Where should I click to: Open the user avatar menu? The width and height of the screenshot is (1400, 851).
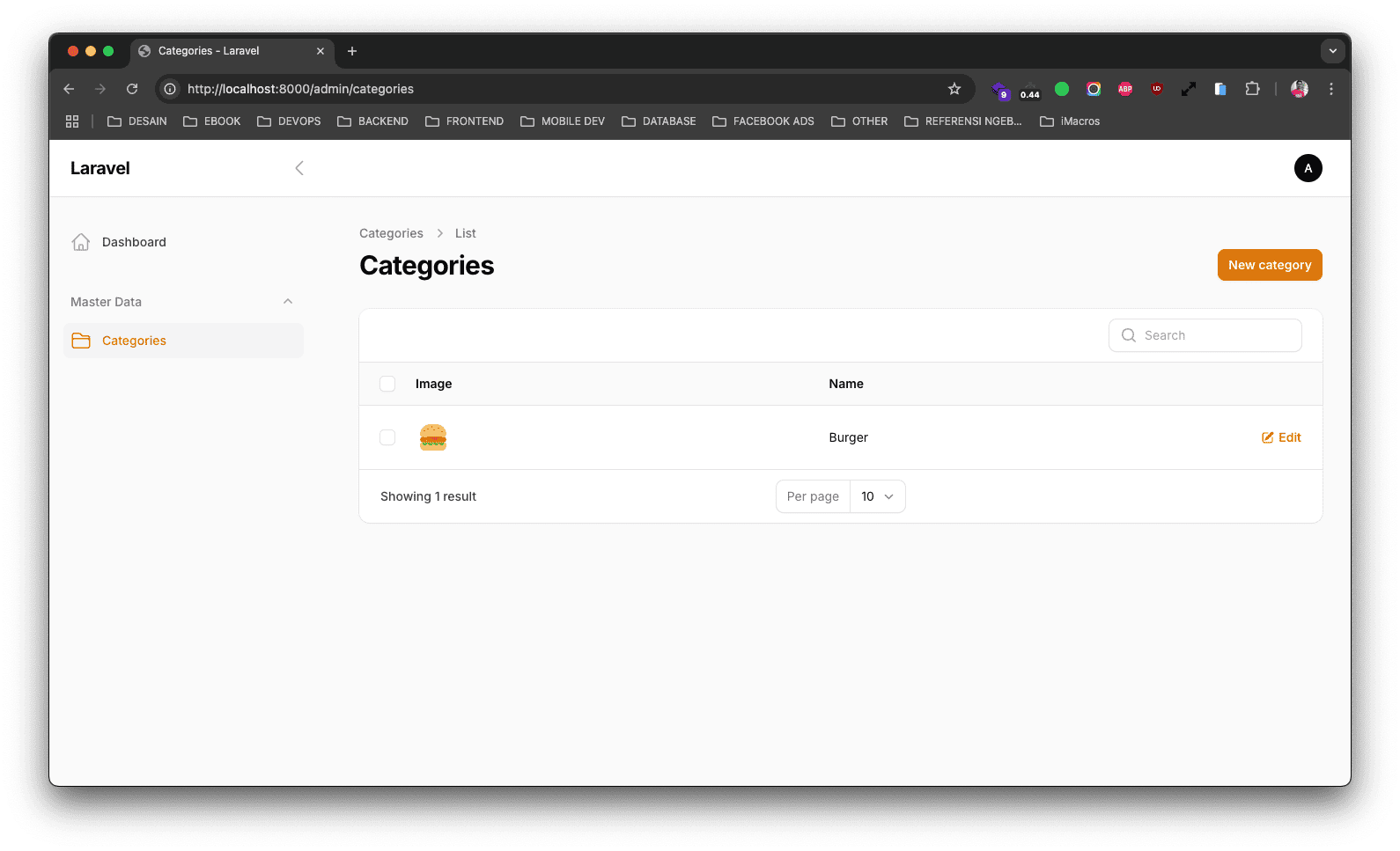1308,168
